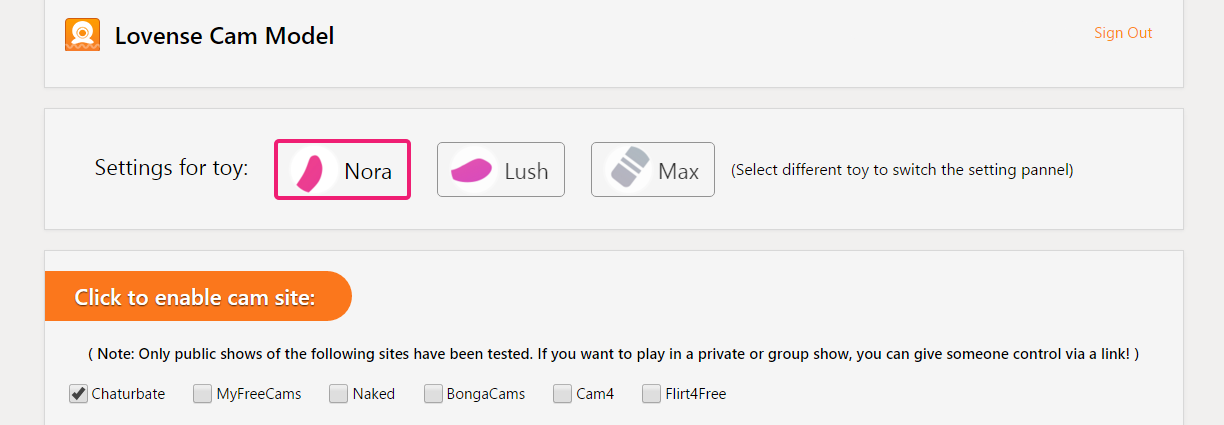Enable the MyFreeCams checkbox
The height and width of the screenshot is (425, 1224).
(x=203, y=394)
